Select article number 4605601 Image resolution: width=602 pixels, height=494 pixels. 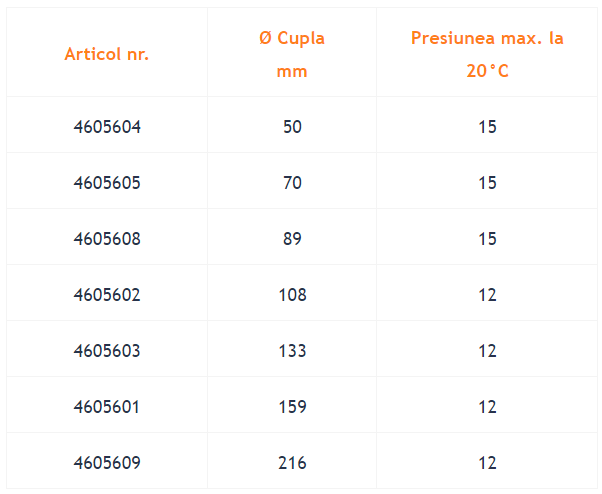(x=107, y=407)
